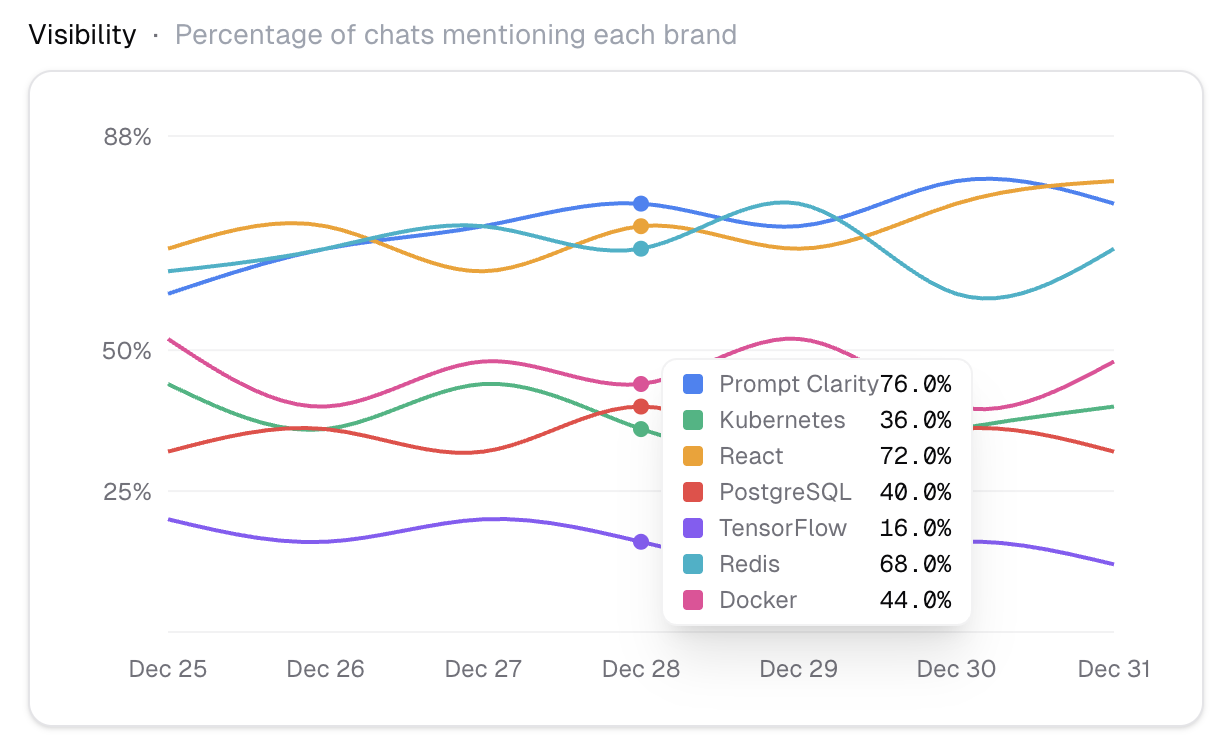The height and width of the screenshot is (752, 1218).
Task: Click the orange React data point marker
Action: click(x=641, y=227)
